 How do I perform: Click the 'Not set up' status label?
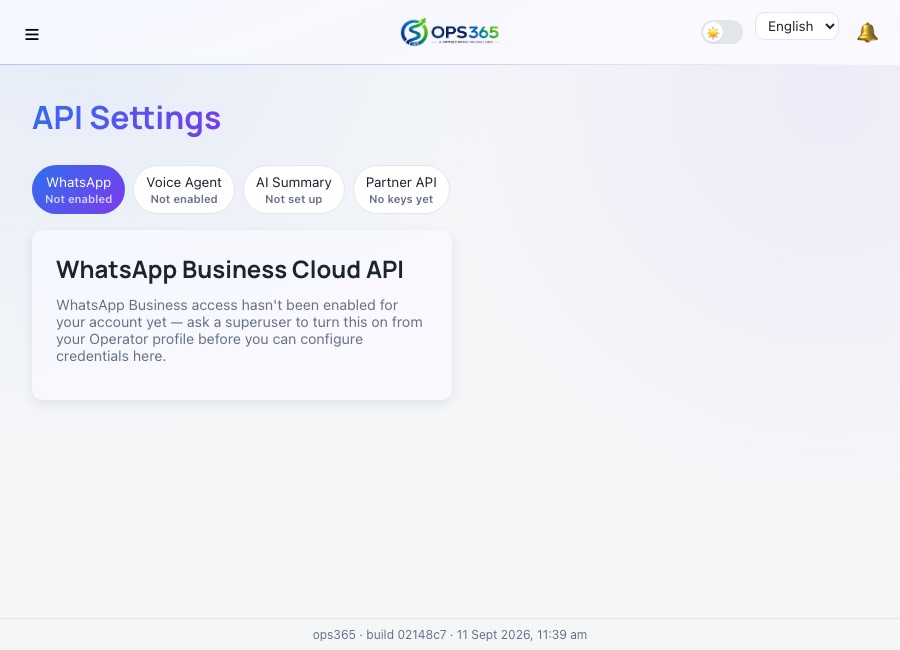294,199
